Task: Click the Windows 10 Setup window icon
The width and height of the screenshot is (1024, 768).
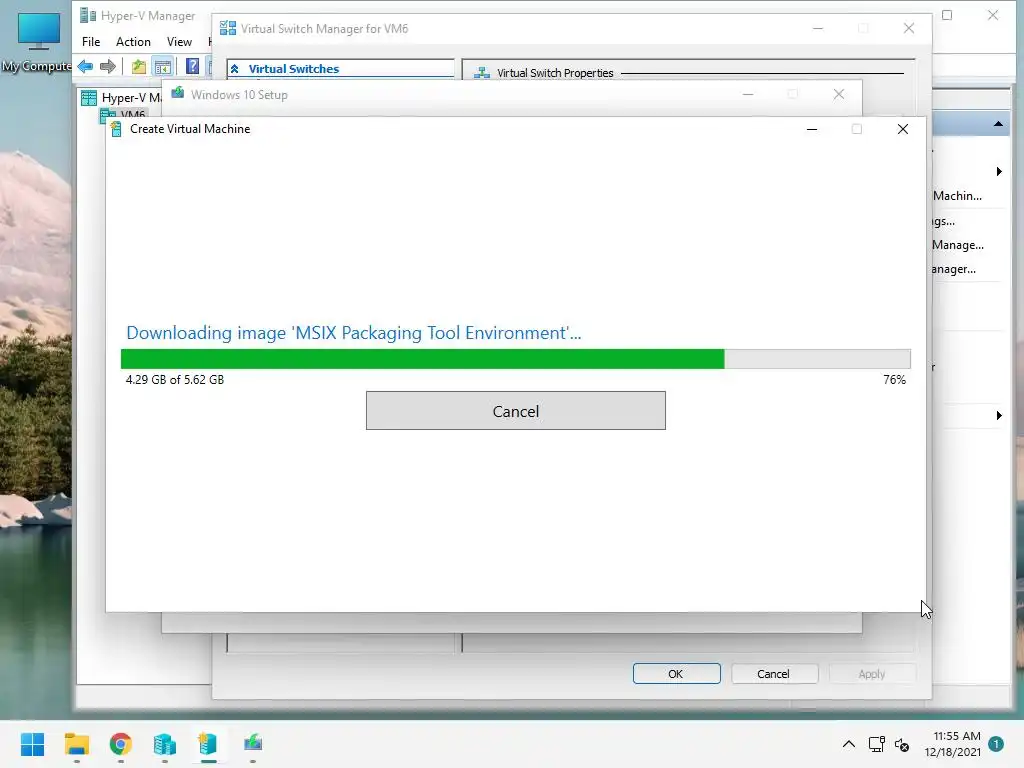Action: click(178, 93)
